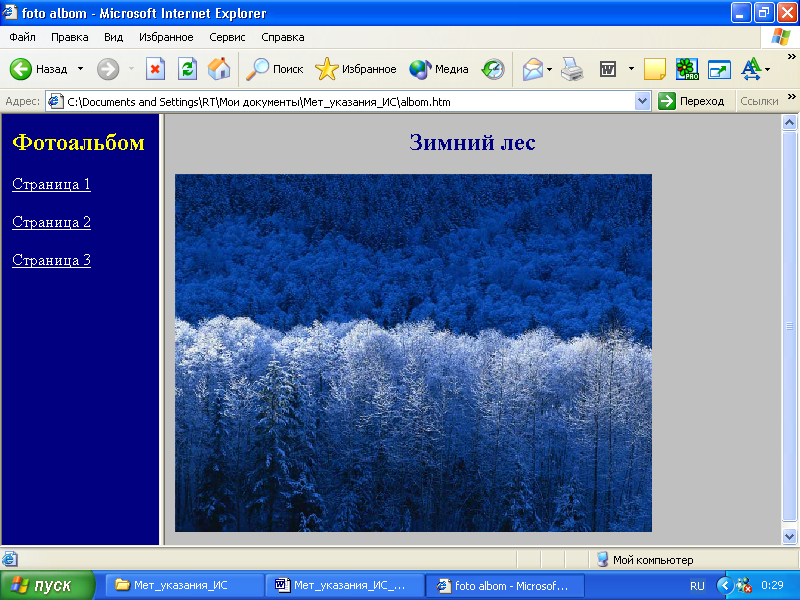Click the Windows flag logo
This screenshot has width=800, height=600.
(x=781, y=37)
